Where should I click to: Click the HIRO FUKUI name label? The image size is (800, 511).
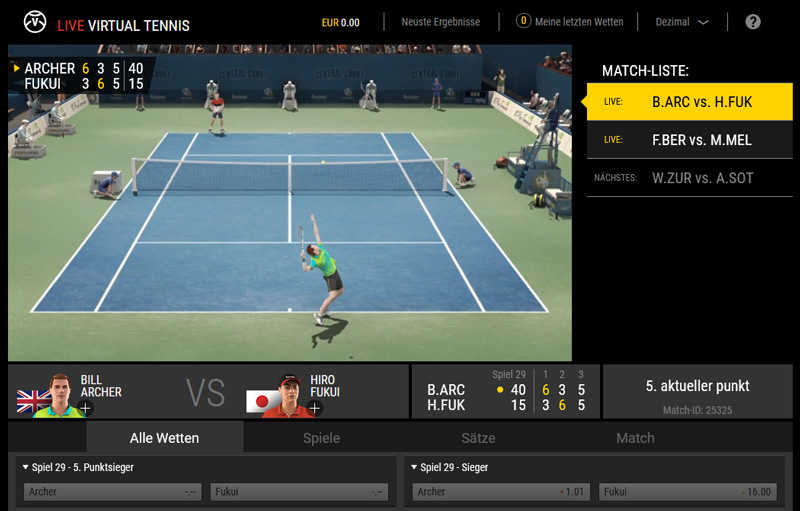pos(324,386)
